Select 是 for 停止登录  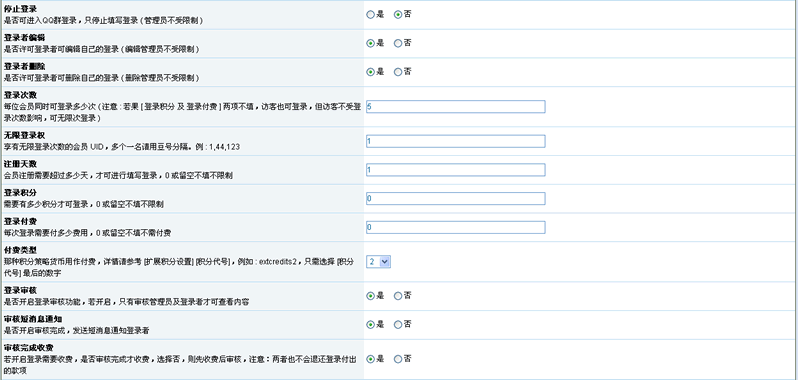tap(370, 15)
